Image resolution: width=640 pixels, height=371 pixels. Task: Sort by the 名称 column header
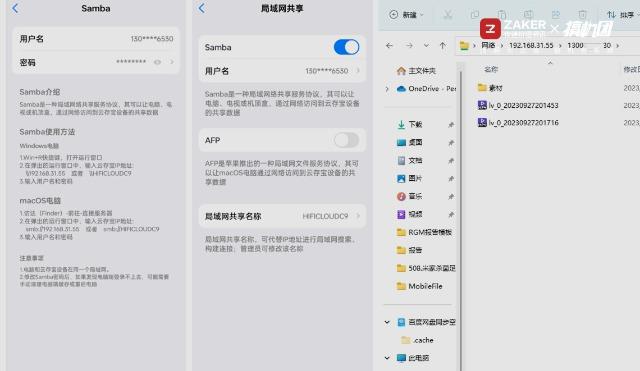(x=491, y=69)
